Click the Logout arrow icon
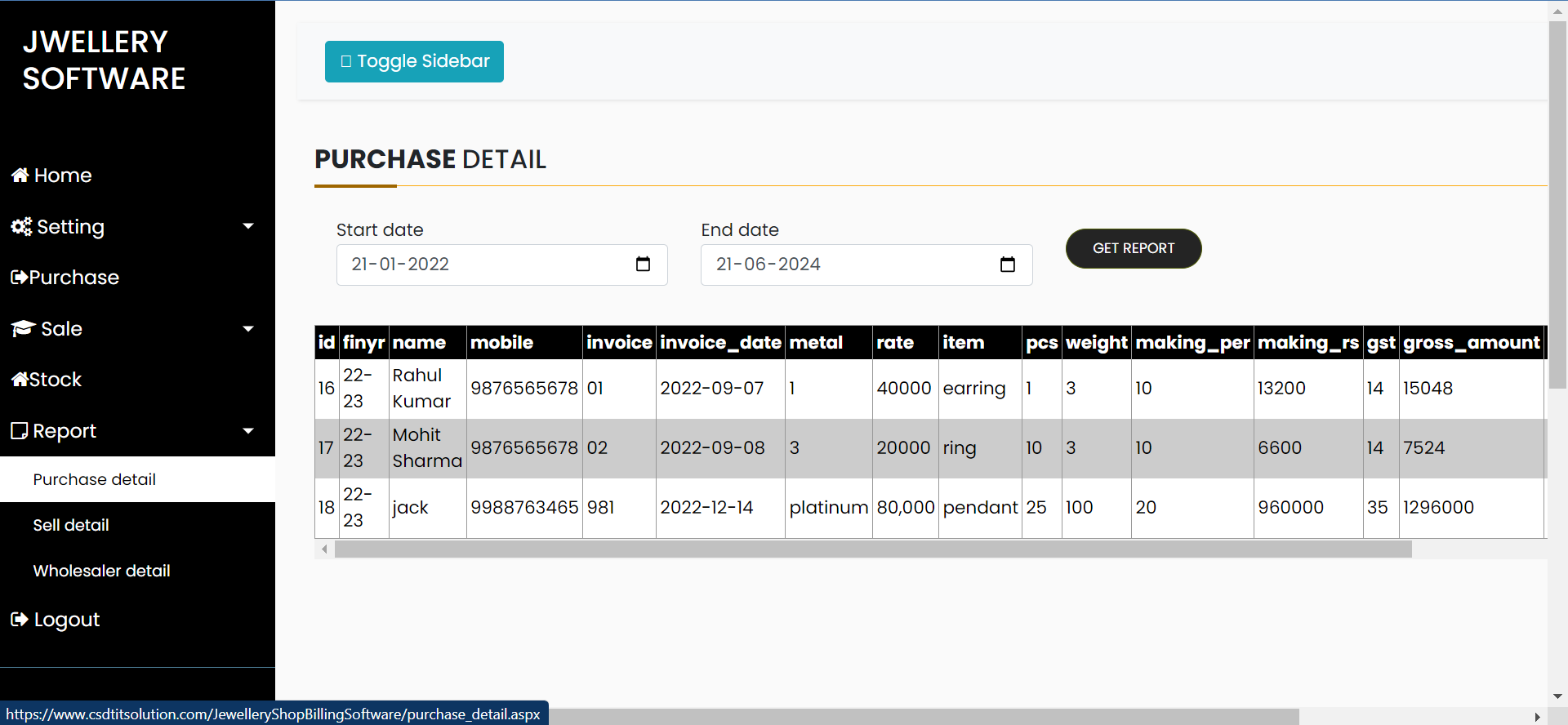This screenshot has height=725, width=1568. tap(20, 620)
